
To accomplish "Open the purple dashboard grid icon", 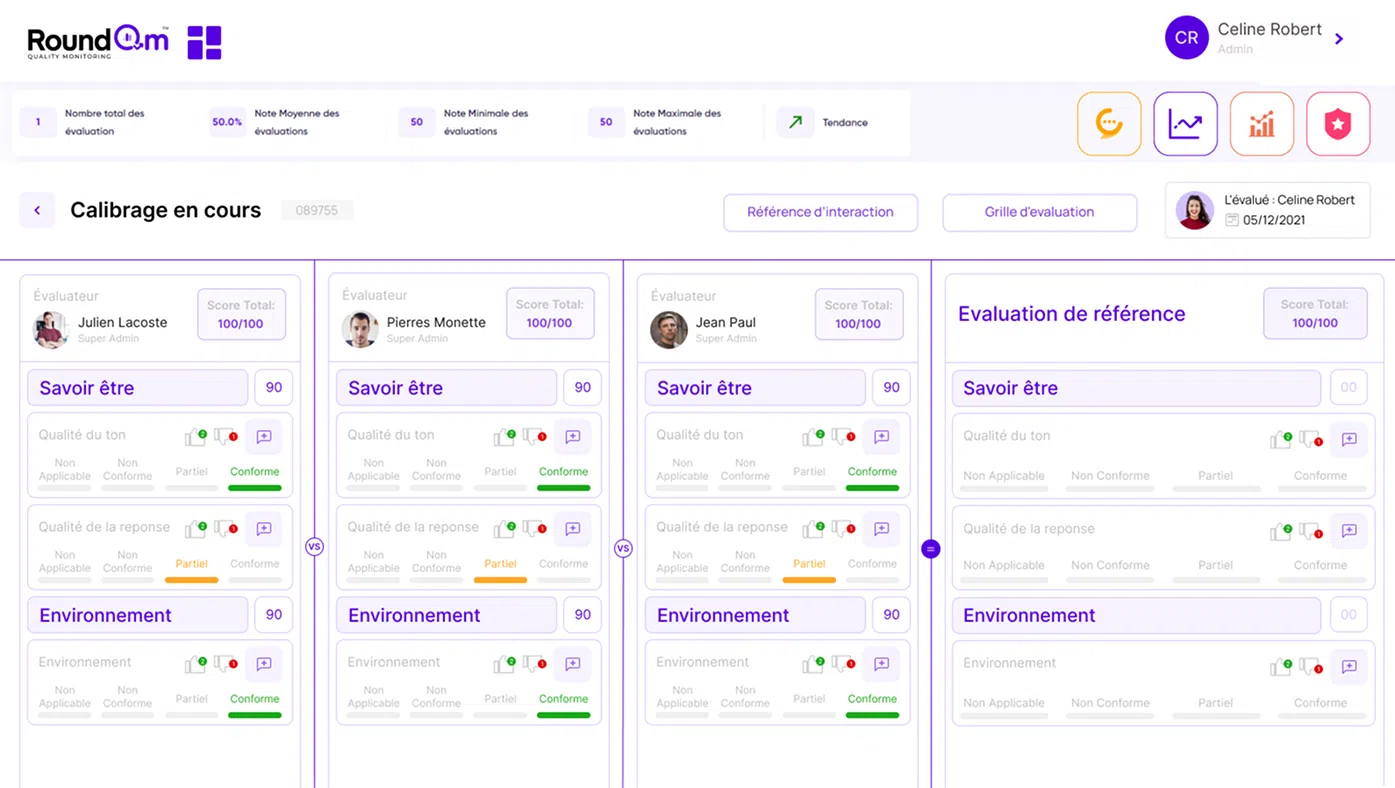I will tap(204, 42).
